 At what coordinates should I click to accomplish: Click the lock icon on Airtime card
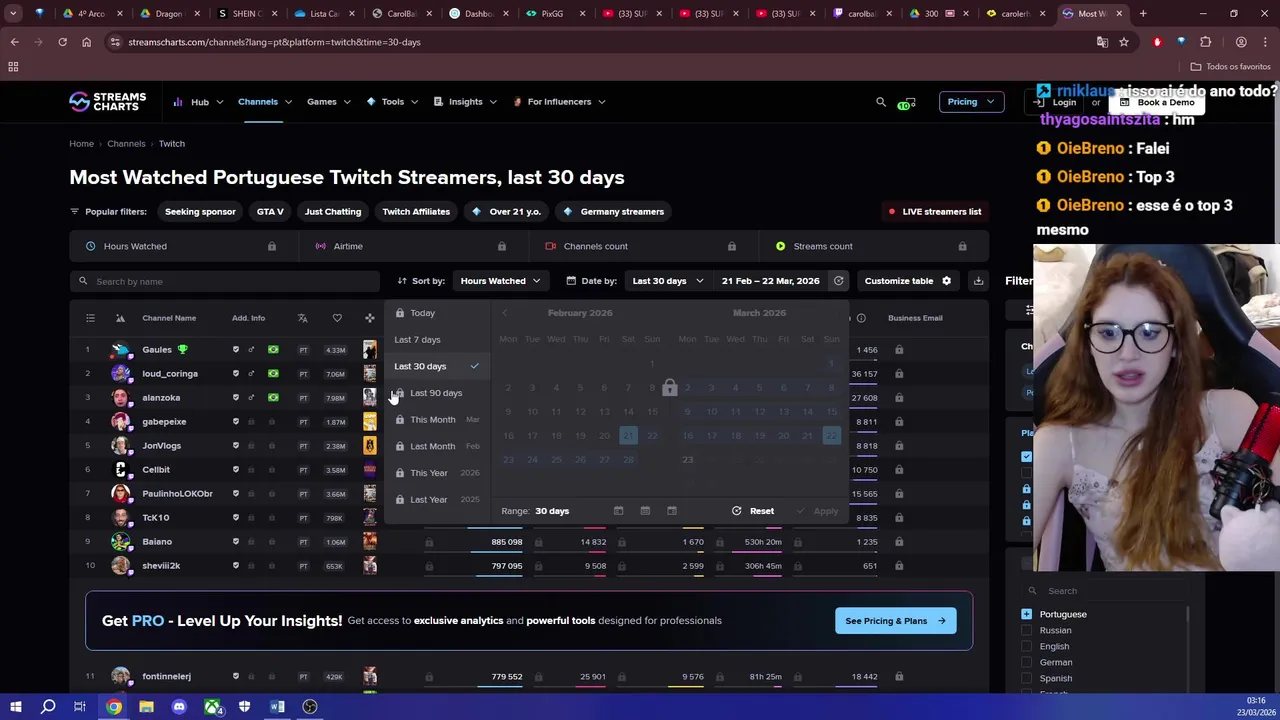502,246
